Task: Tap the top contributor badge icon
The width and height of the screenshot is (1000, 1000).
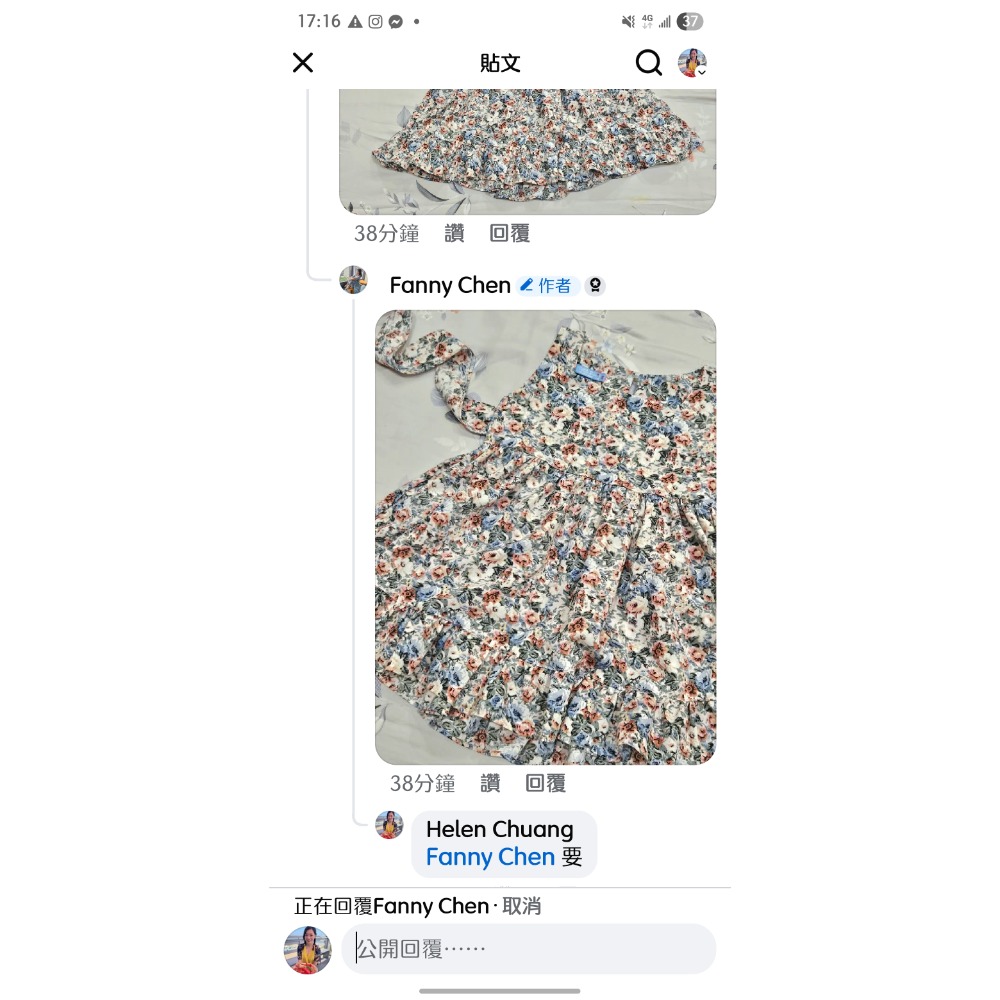Action: (x=595, y=286)
